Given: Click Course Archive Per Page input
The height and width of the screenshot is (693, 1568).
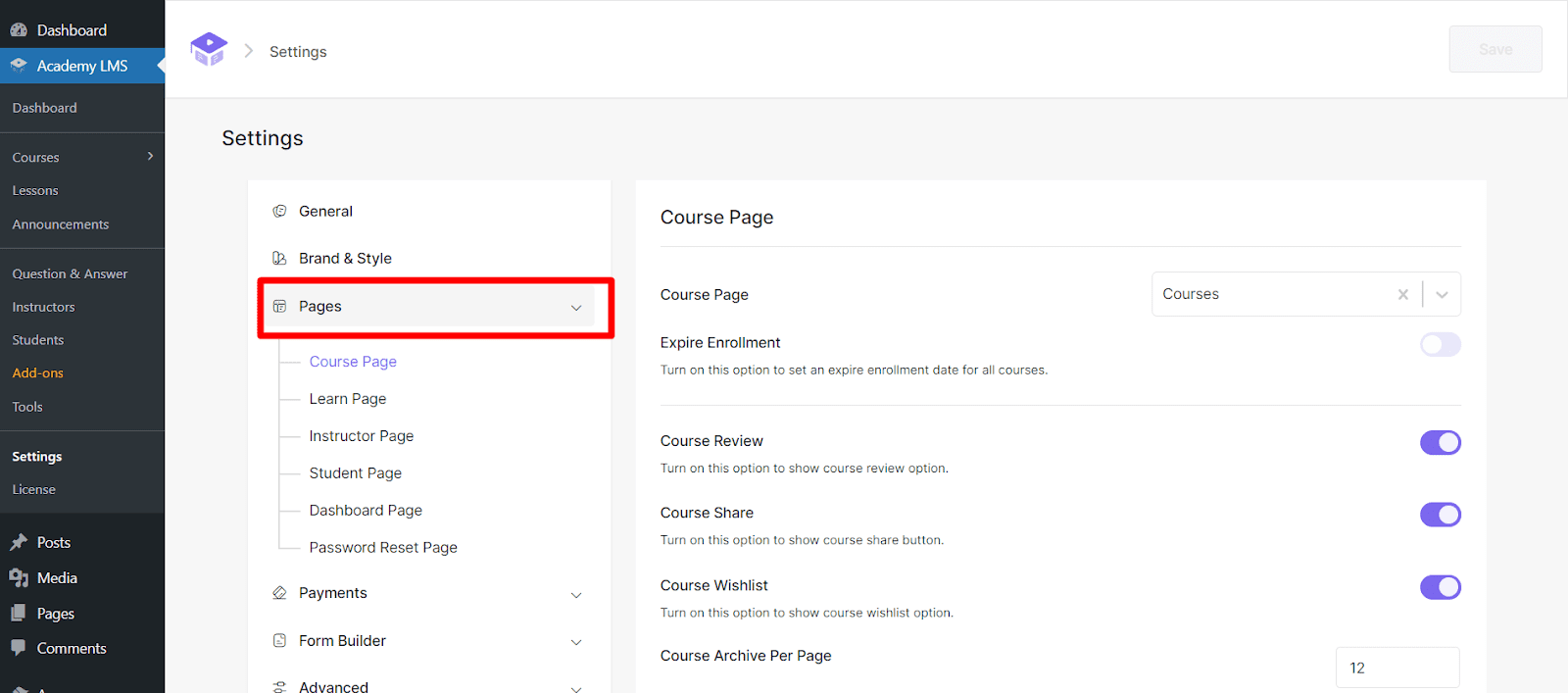Looking at the screenshot, I should [1397, 668].
